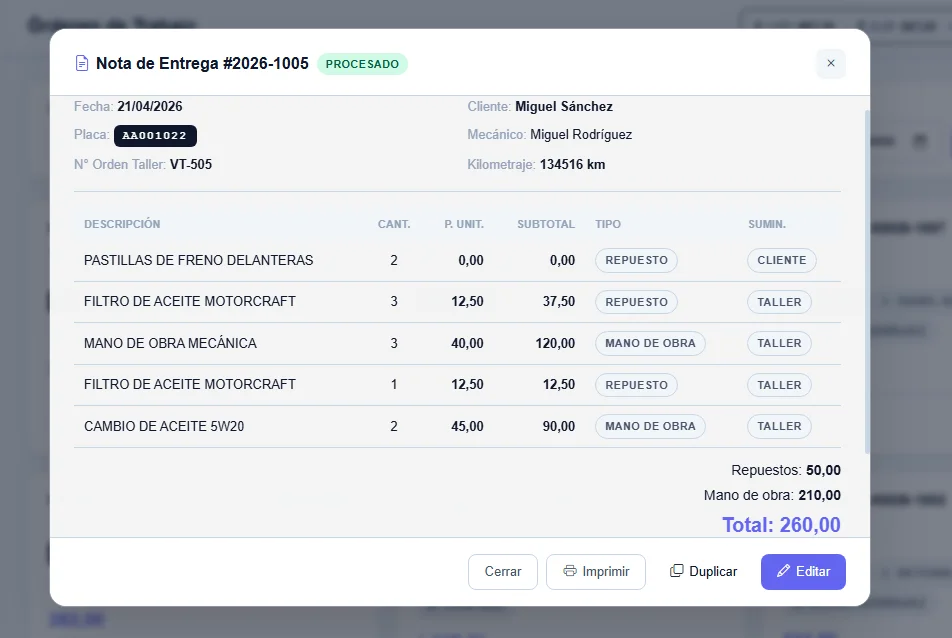Click the CLIENTE supplier badge
The height and width of the screenshot is (638, 952).
tap(781, 260)
